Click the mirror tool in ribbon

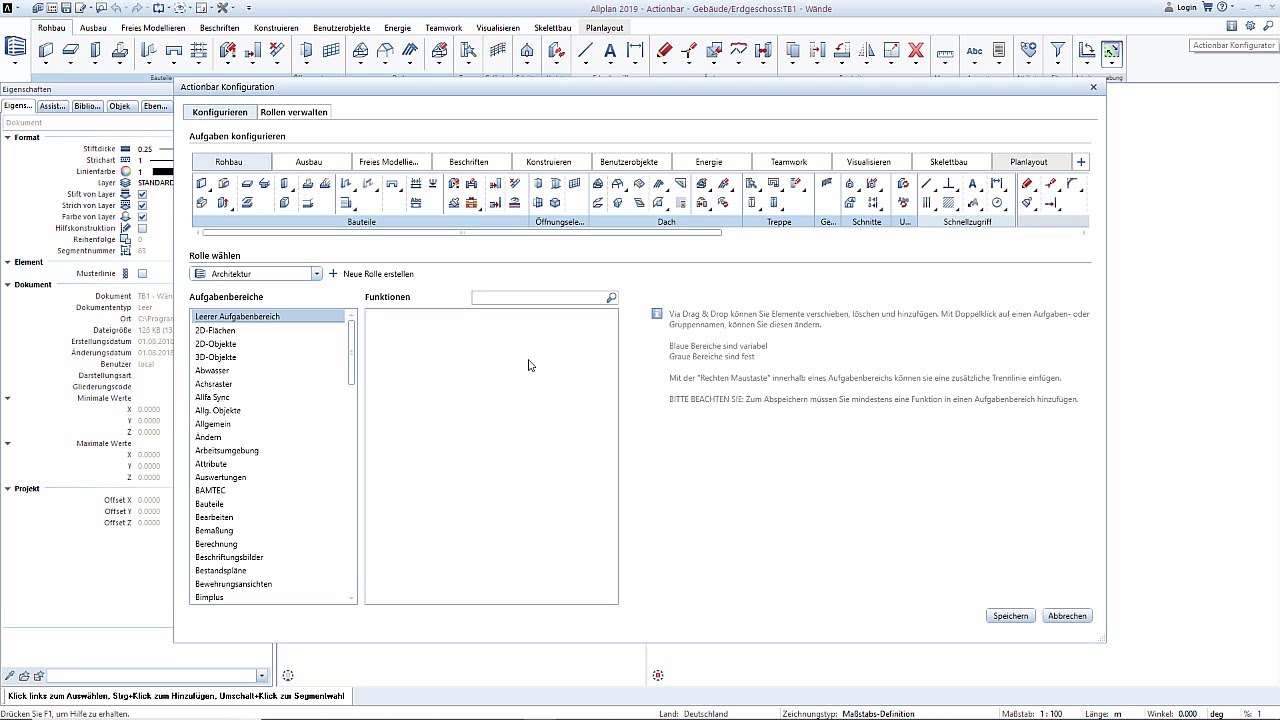866,50
